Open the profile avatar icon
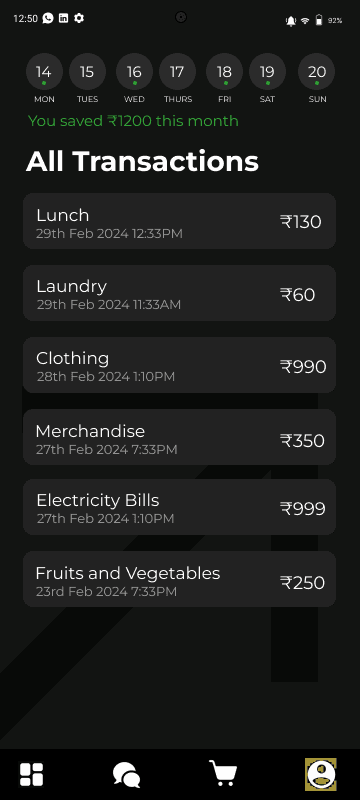Viewport: 360px width, 800px height. pos(321,774)
